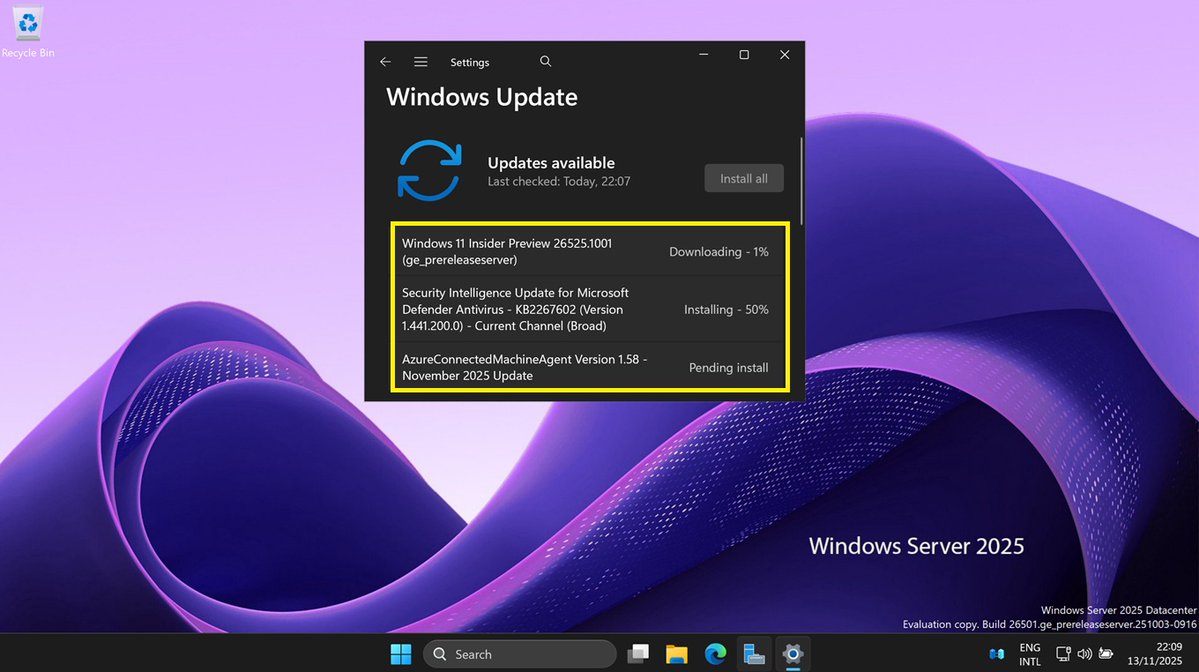Click the Settings gear on the taskbar

click(793, 653)
